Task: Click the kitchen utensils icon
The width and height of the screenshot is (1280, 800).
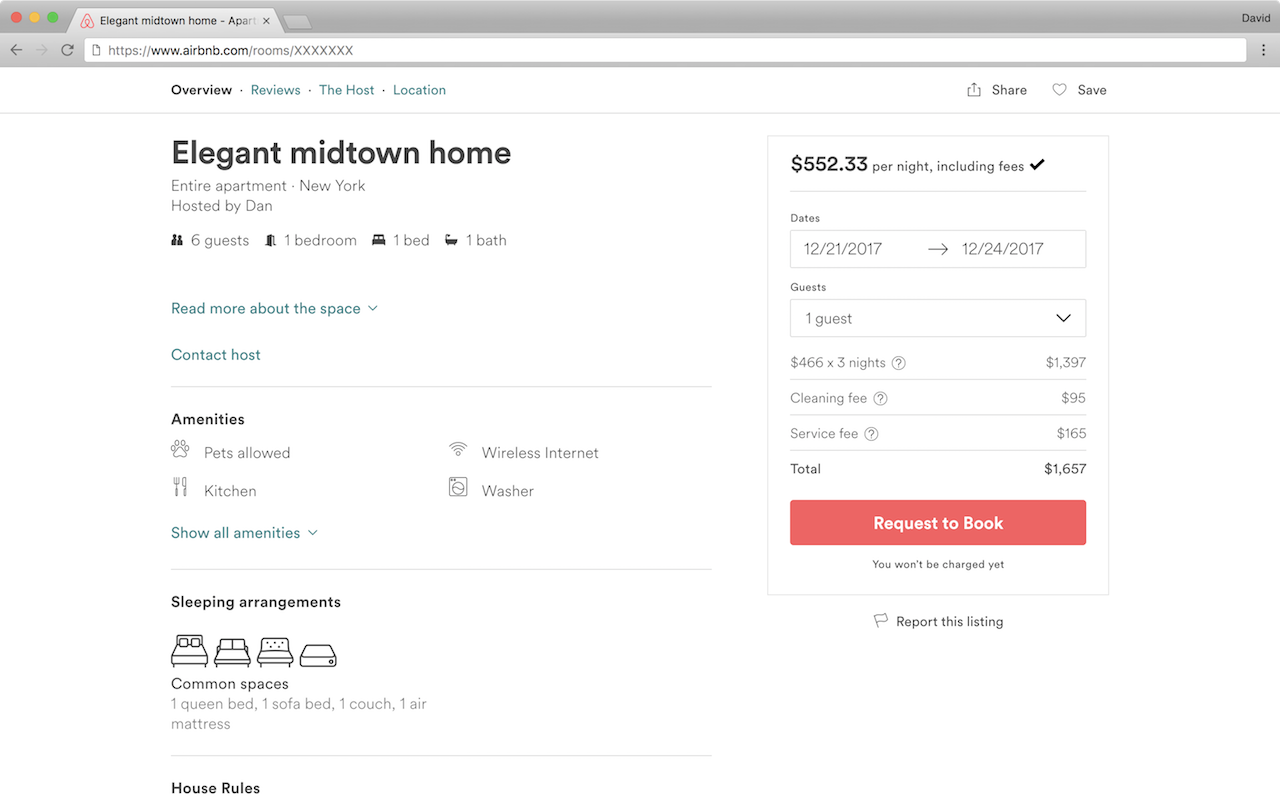Action: pos(180,488)
